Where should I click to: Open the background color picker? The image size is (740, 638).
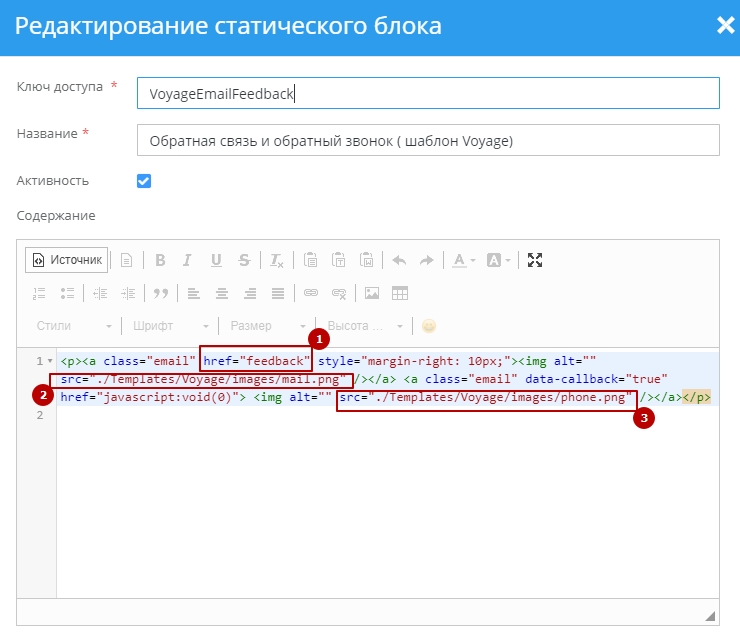tap(497, 260)
